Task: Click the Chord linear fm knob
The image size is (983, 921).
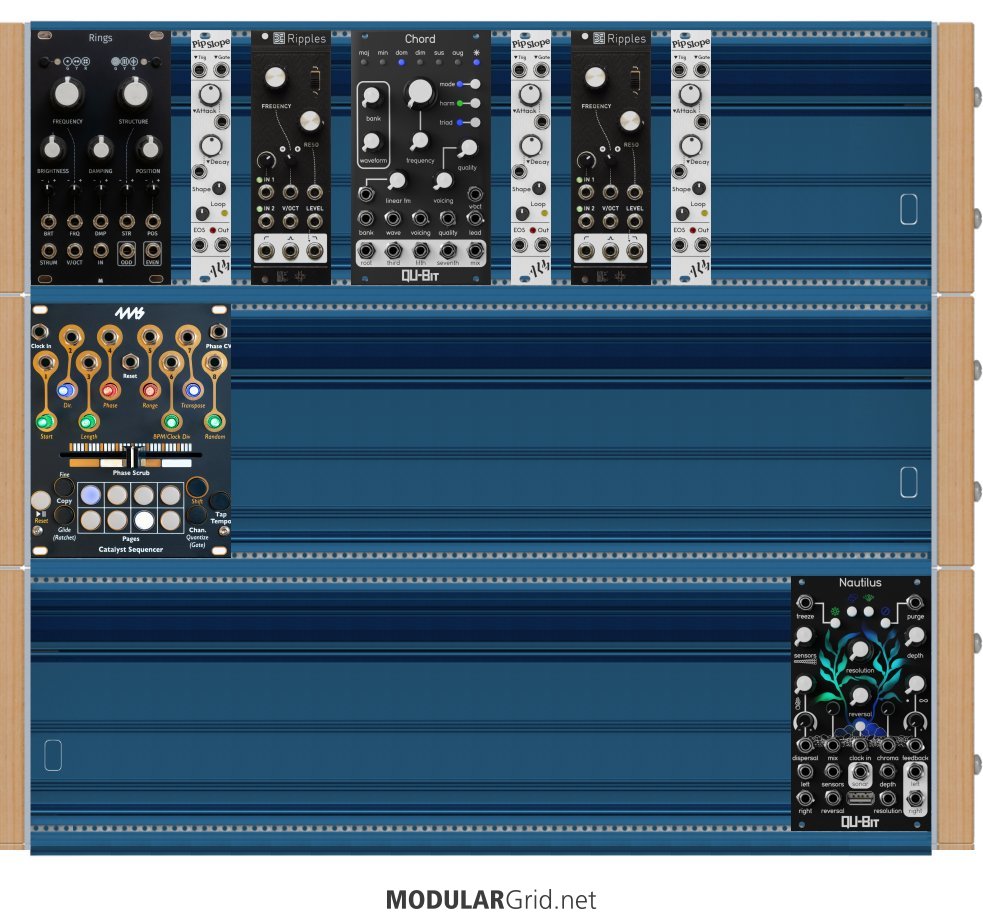Action: coord(396,181)
